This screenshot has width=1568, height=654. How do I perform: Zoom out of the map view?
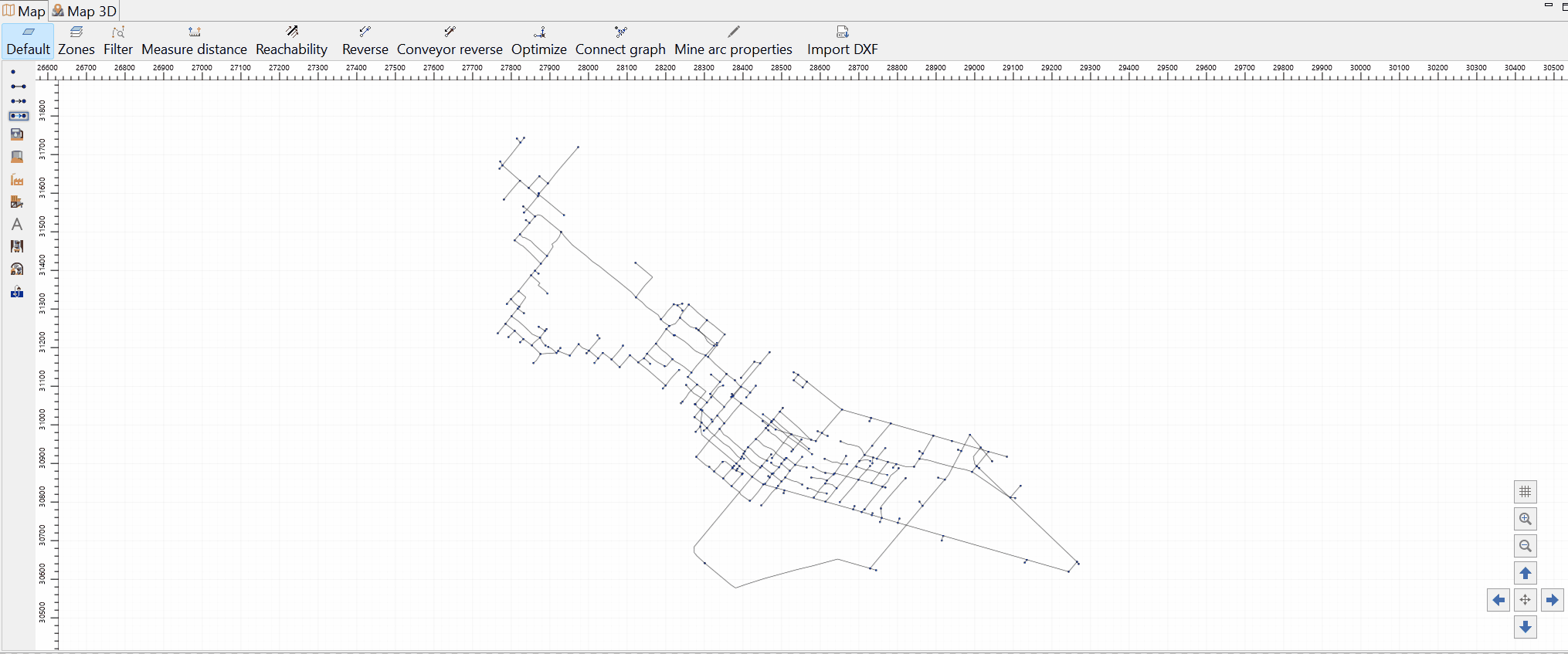1525,546
